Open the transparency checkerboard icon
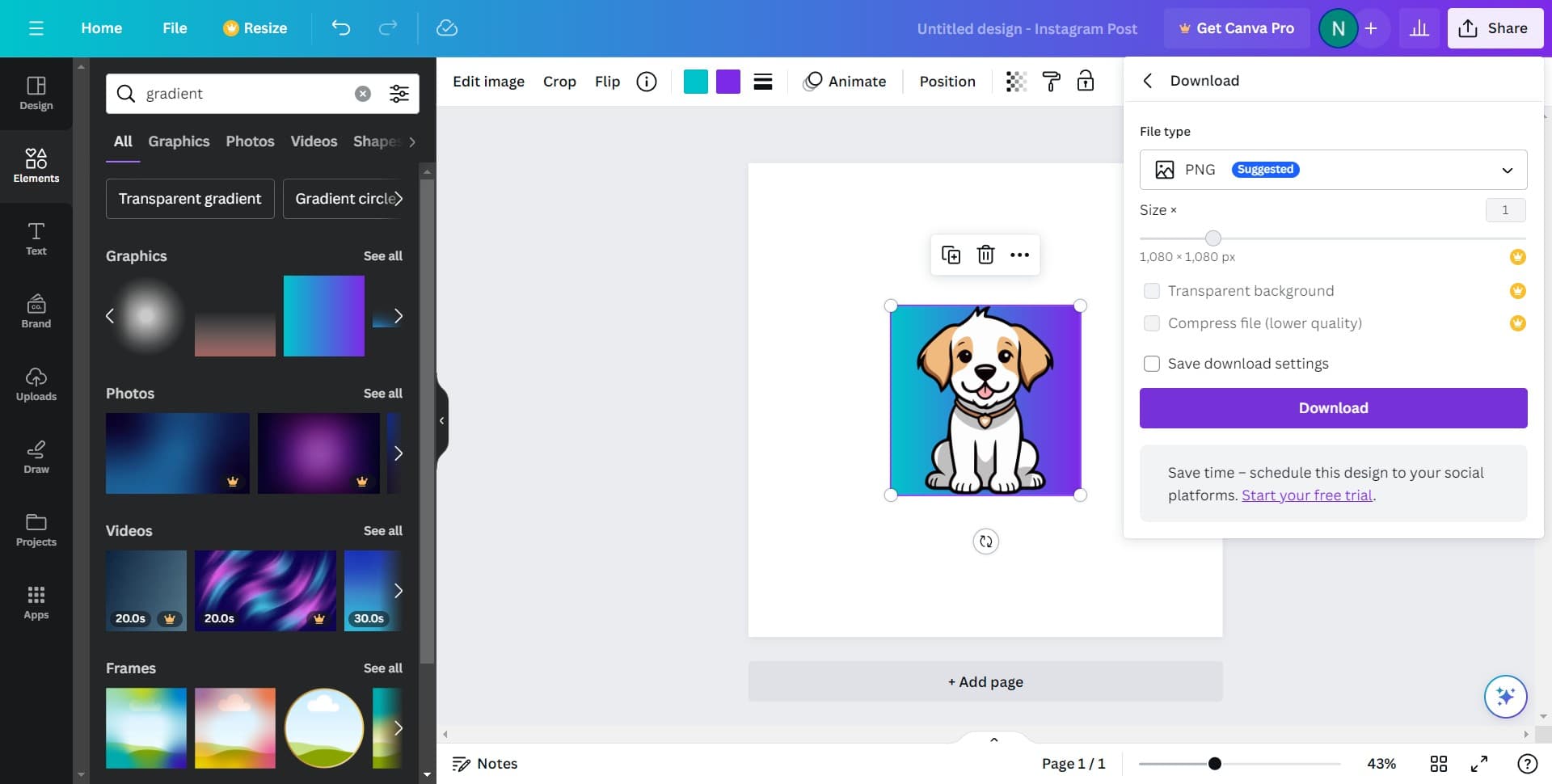 coord(1016,82)
